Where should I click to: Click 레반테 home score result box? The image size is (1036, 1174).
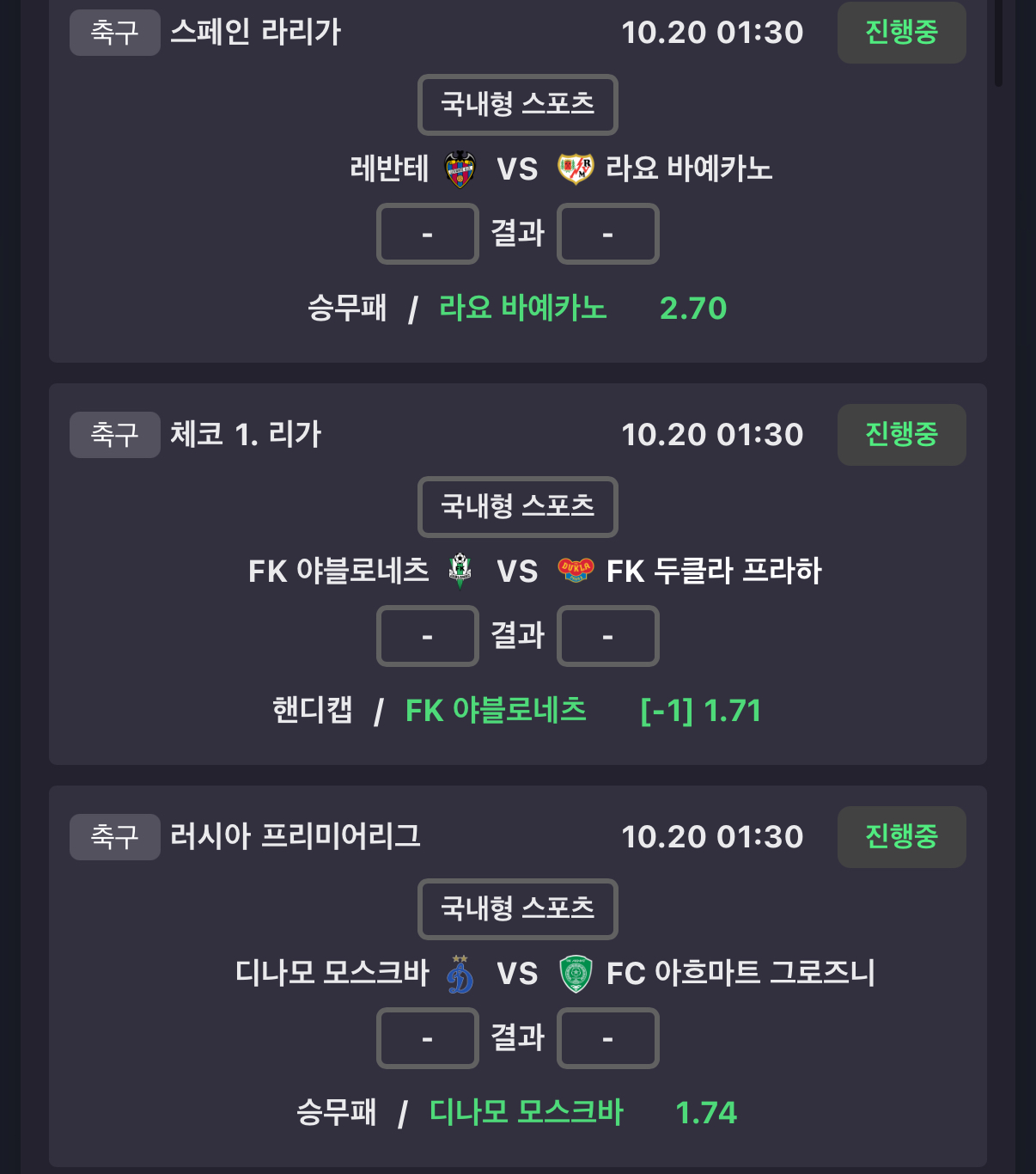click(x=427, y=234)
